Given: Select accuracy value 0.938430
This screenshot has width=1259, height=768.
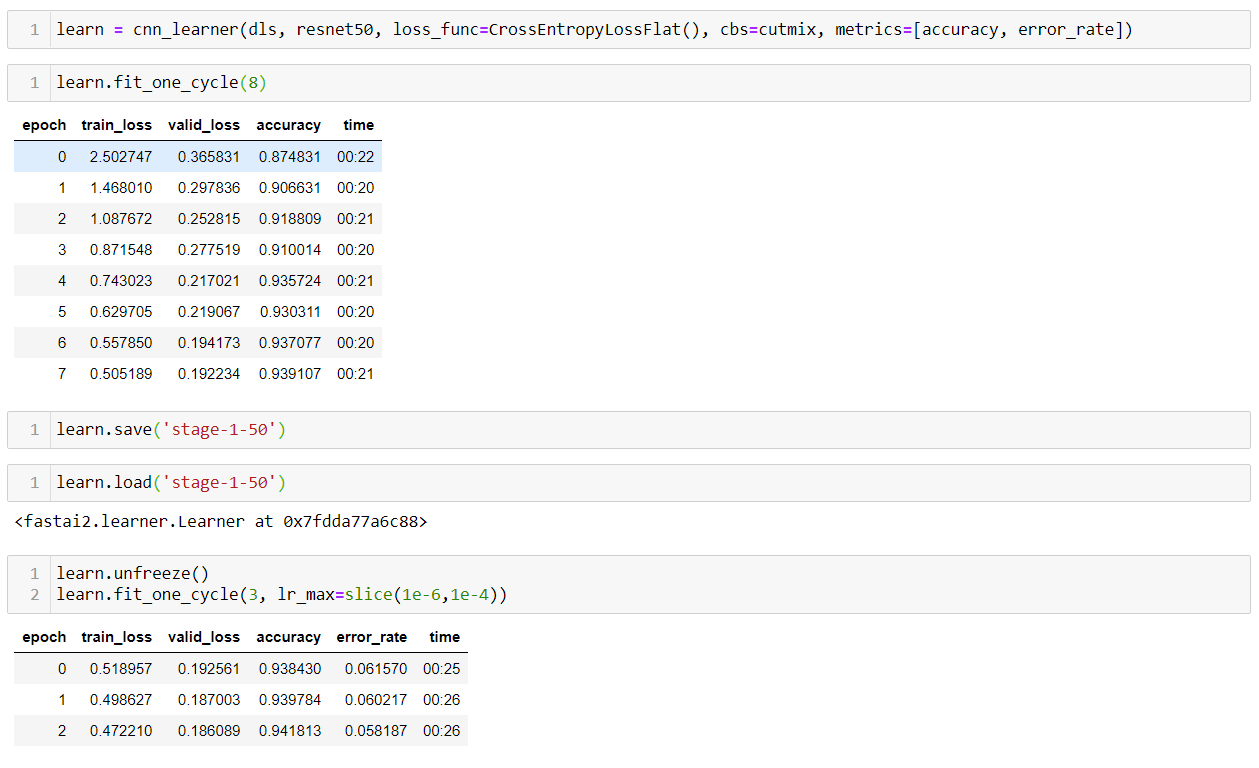Looking at the screenshot, I should coord(290,669).
